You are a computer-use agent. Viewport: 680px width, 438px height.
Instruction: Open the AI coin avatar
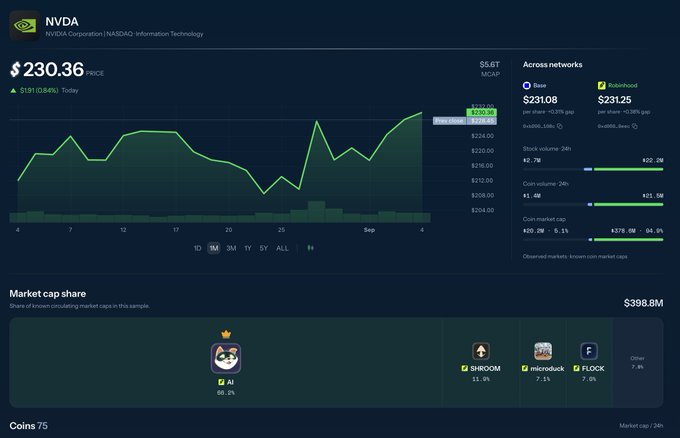226,358
